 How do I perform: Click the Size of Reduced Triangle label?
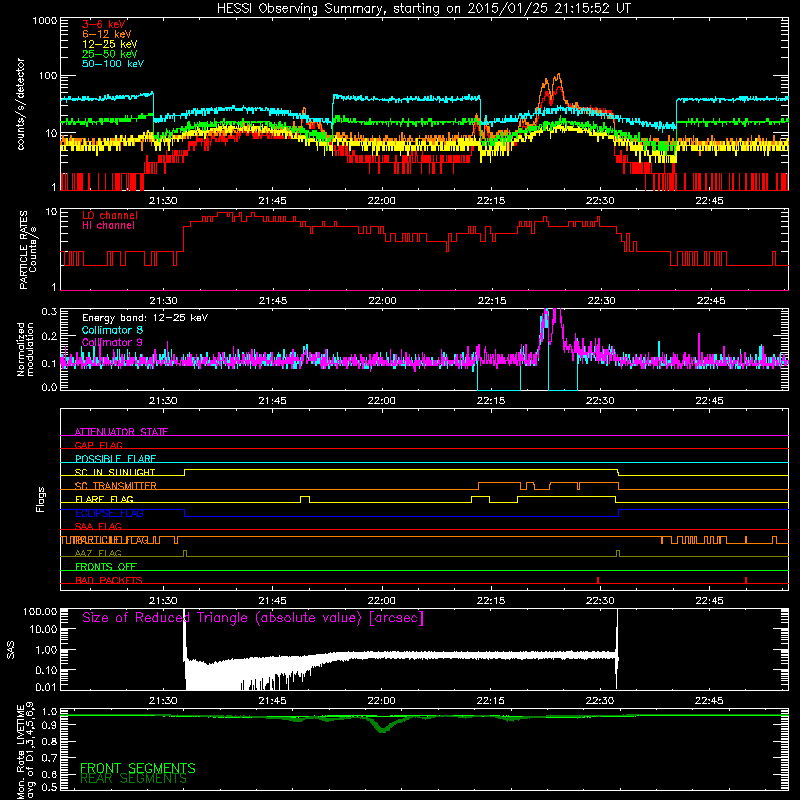[x=253, y=618]
